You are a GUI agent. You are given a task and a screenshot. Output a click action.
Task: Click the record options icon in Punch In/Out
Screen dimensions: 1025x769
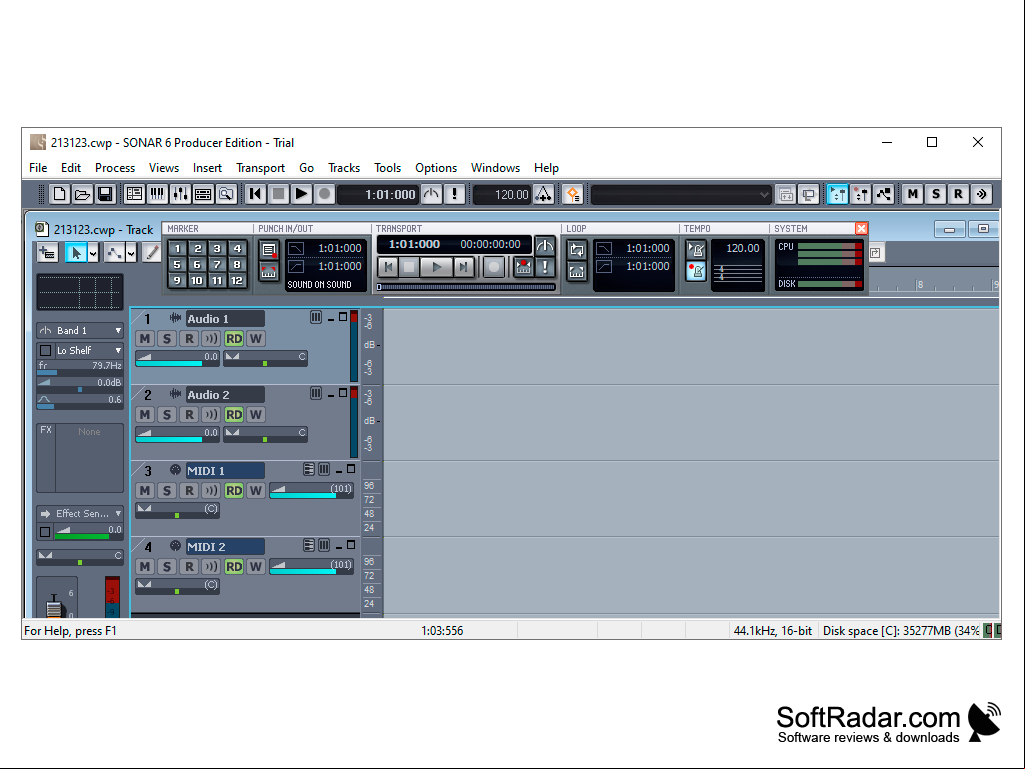point(269,250)
